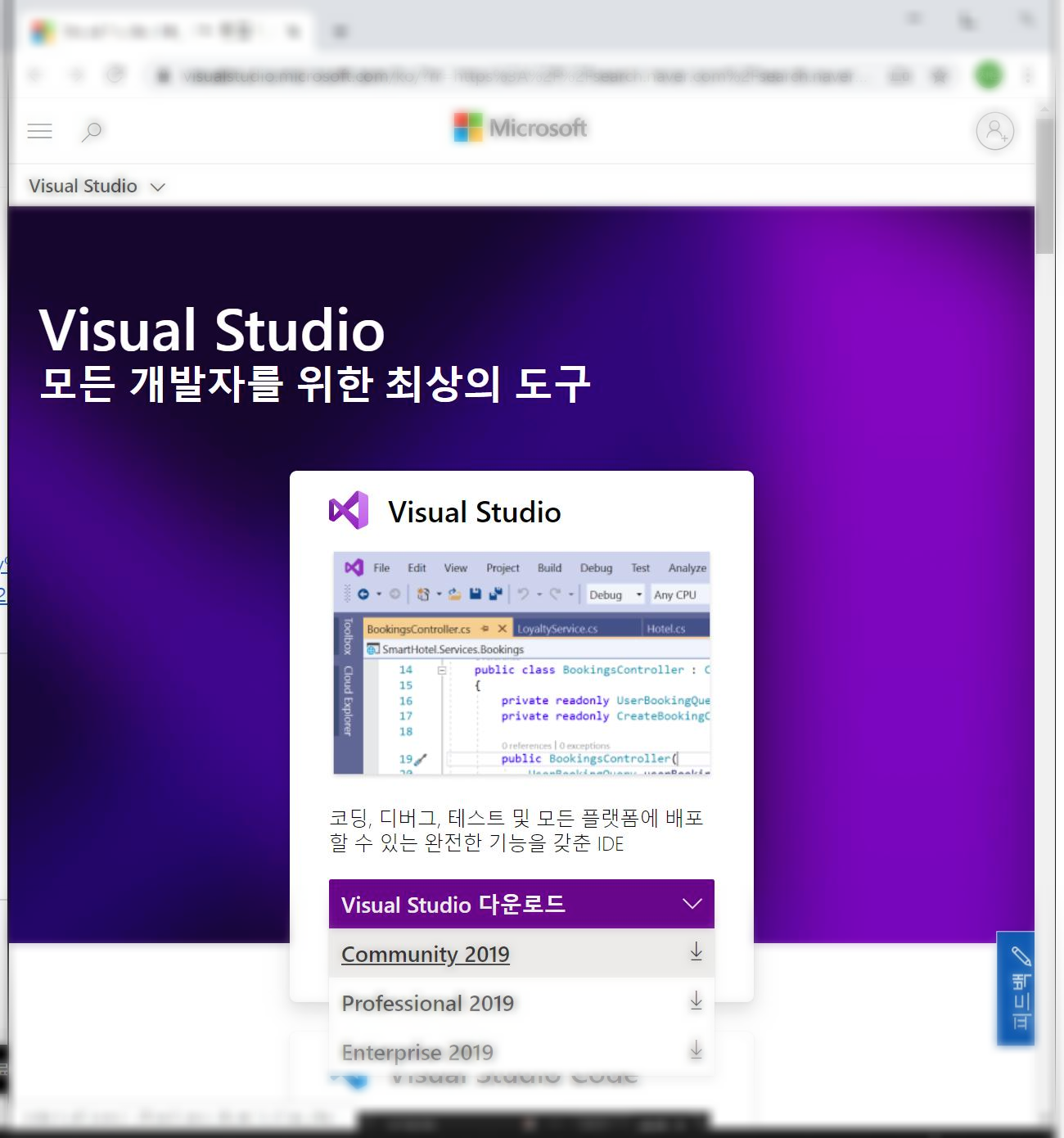Select Community 2019 download option
The image size is (1064, 1138).
click(521, 953)
